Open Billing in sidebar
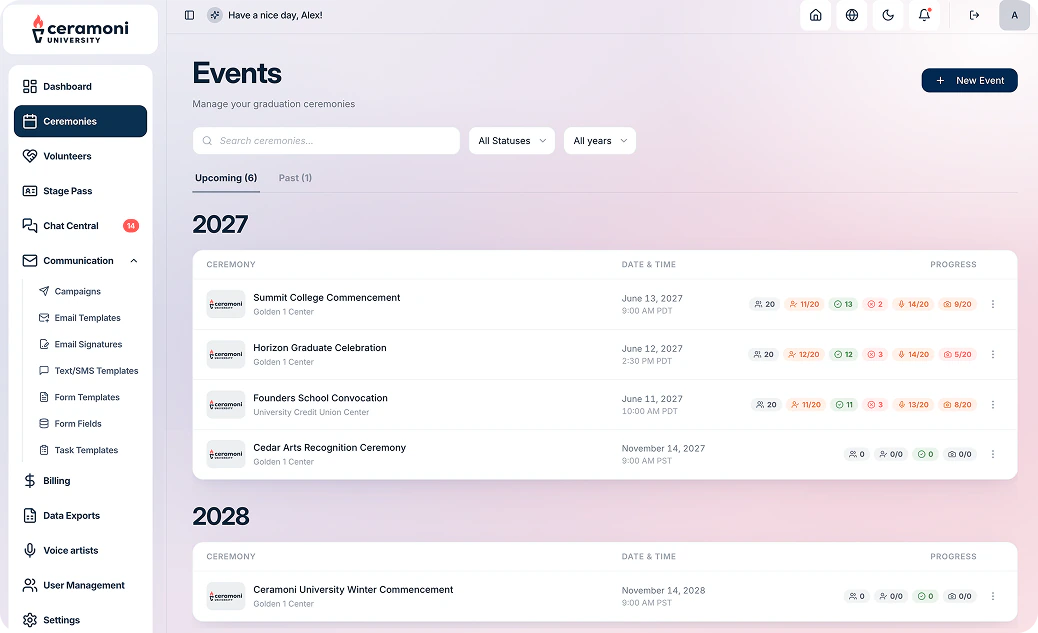 click(80, 481)
